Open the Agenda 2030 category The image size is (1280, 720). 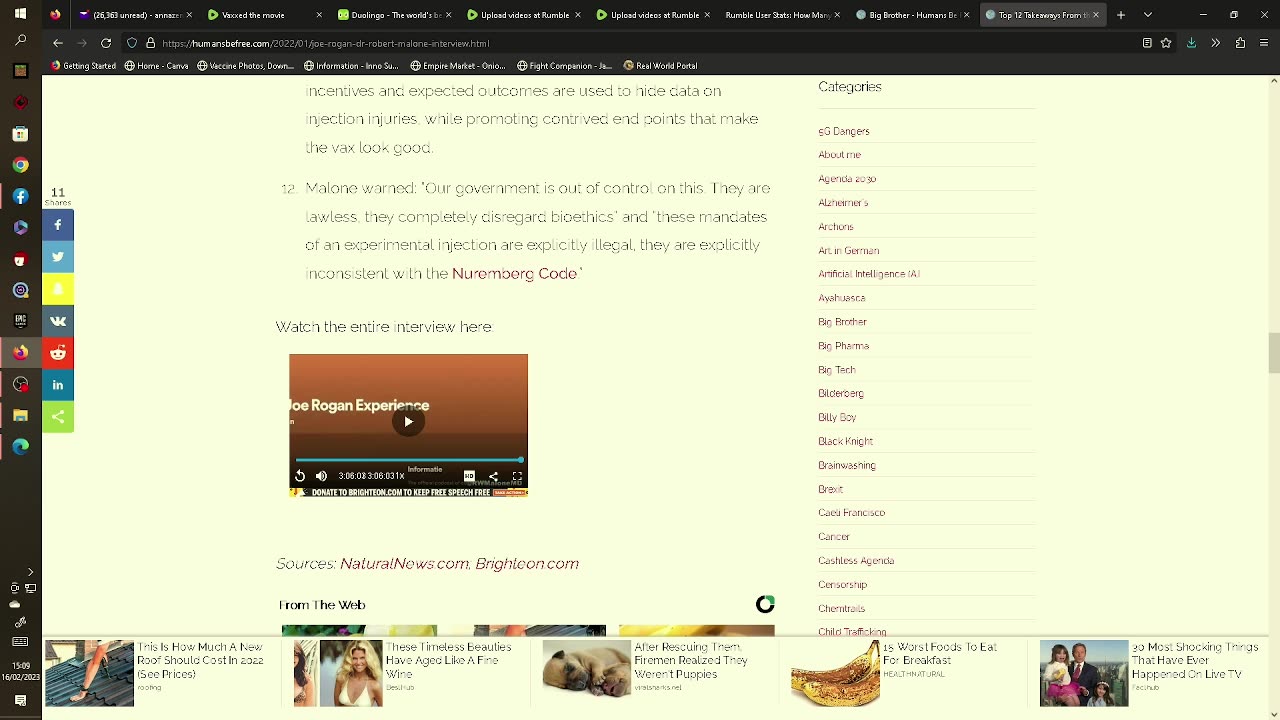coord(847,179)
